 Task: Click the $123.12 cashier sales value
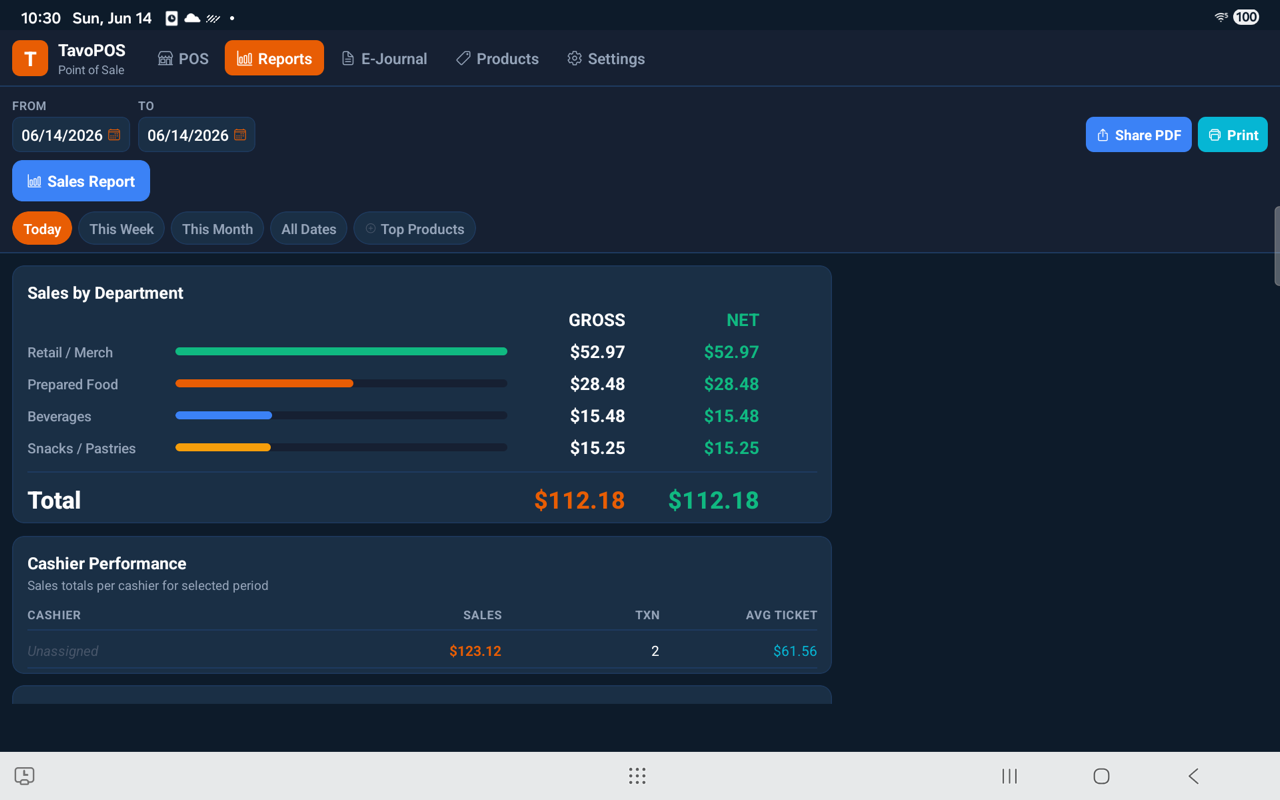point(475,651)
